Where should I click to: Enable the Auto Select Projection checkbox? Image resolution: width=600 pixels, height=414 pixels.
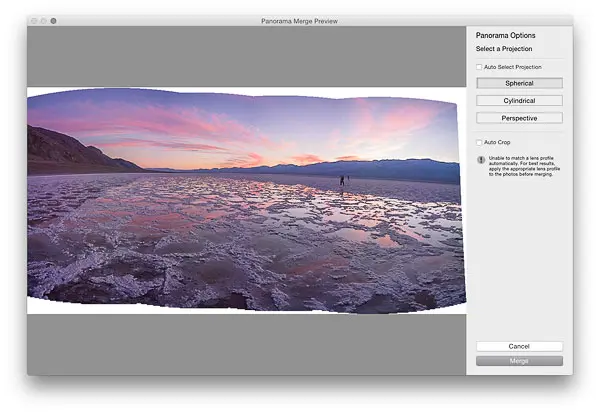479,67
